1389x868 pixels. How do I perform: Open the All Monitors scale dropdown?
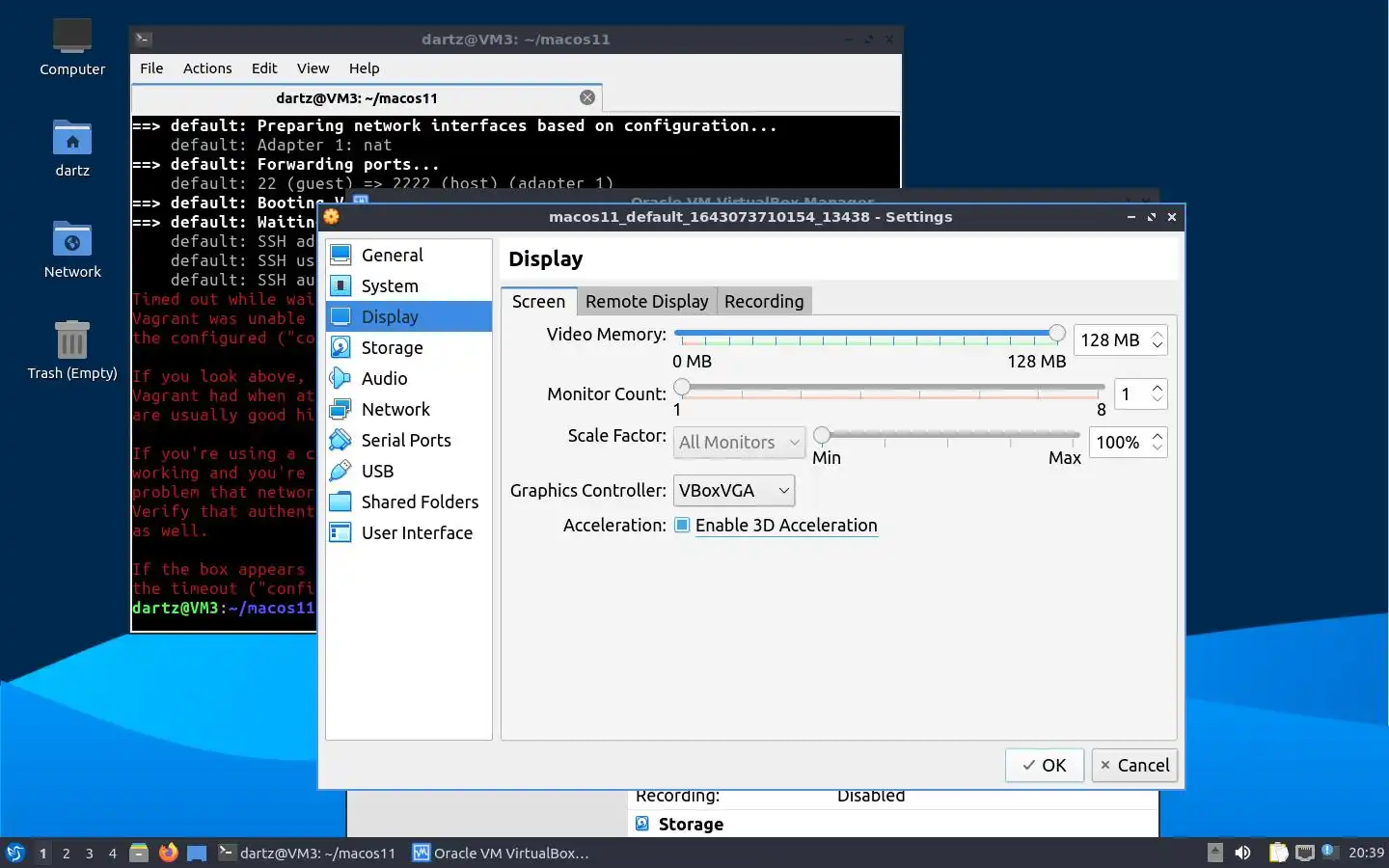click(739, 442)
